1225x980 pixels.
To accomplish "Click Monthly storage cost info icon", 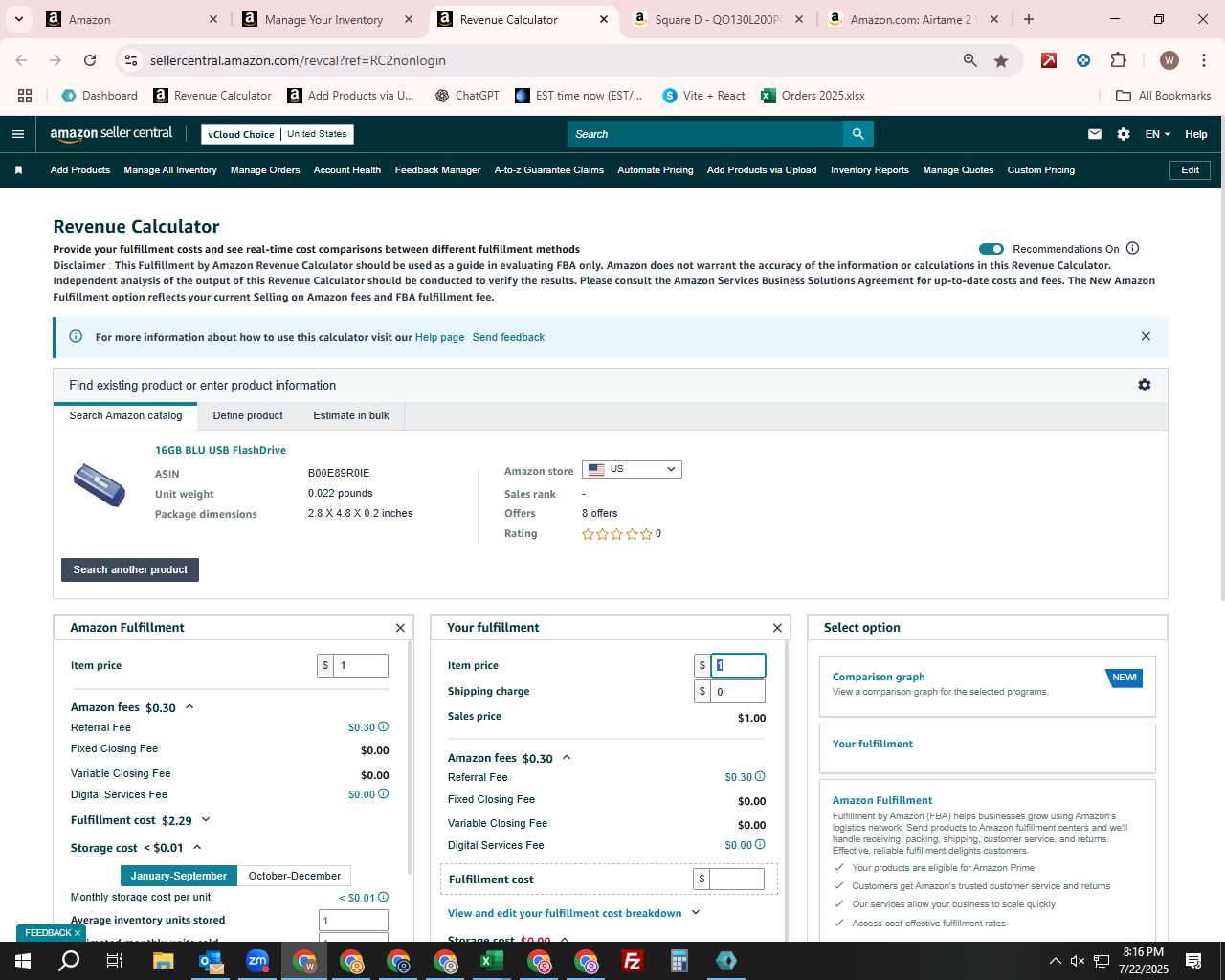I will pyautogui.click(x=383, y=898).
